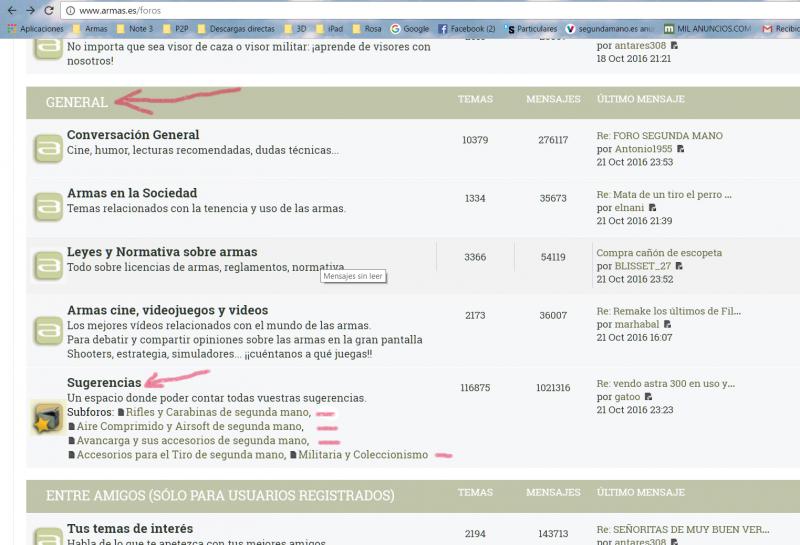Open Militaria y Coleccionismo subforum
Screen dimensions: 800x545
point(363,455)
